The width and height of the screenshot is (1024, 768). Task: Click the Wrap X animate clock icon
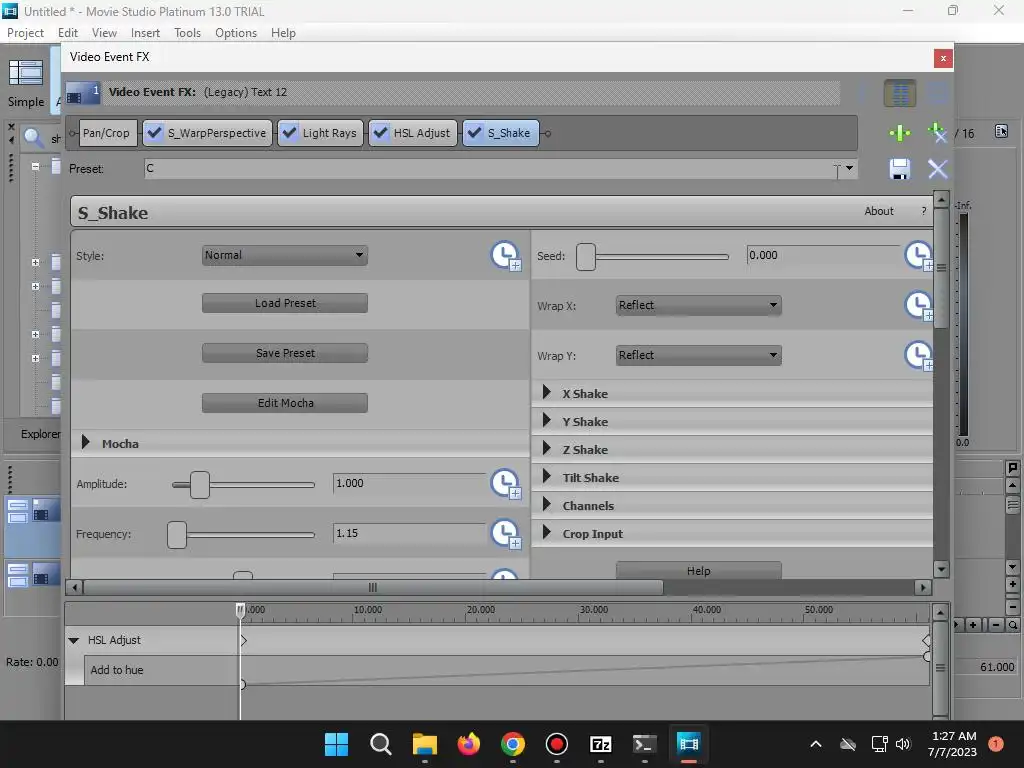point(918,305)
